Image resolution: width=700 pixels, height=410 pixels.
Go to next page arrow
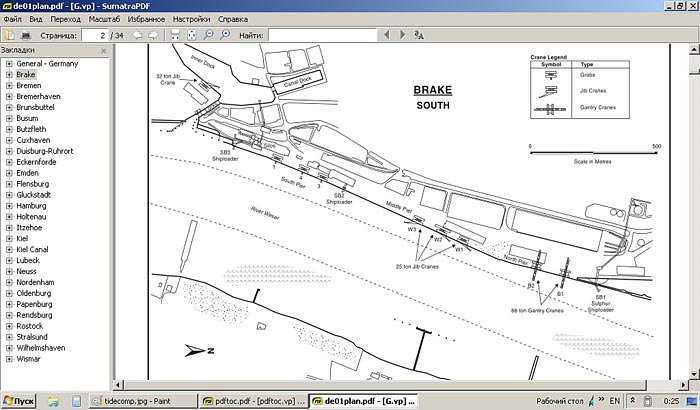pyautogui.click(x=153, y=35)
